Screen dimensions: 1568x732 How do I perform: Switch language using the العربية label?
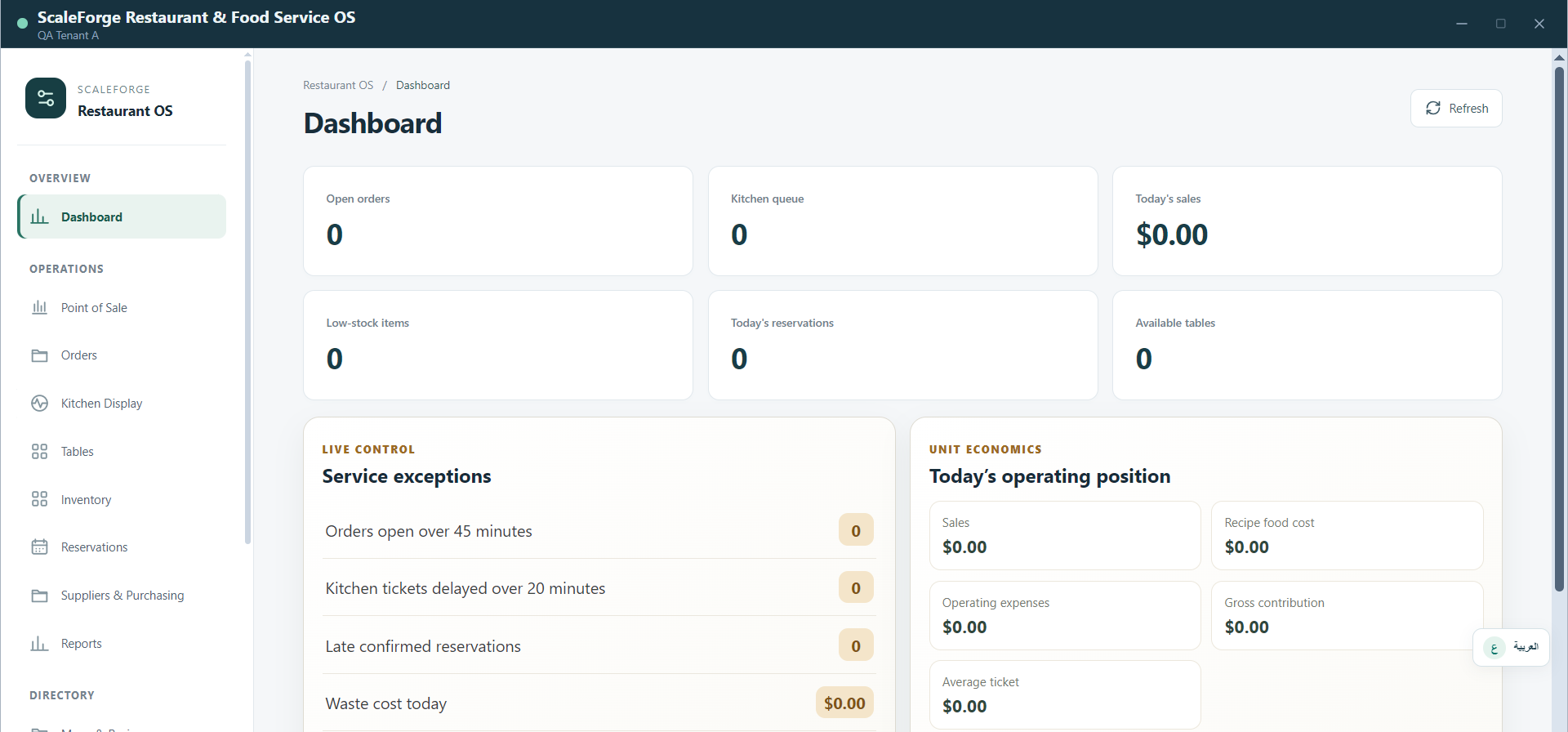[x=1526, y=647]
